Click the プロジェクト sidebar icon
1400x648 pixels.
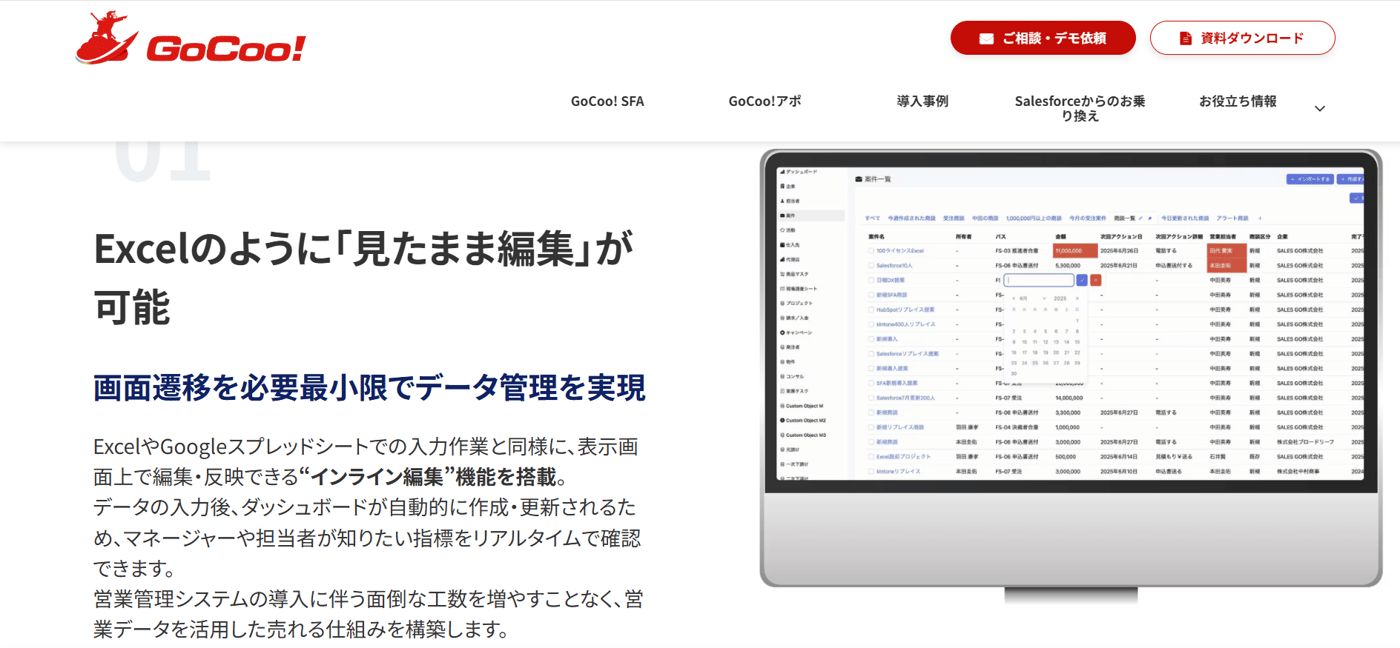782,303
